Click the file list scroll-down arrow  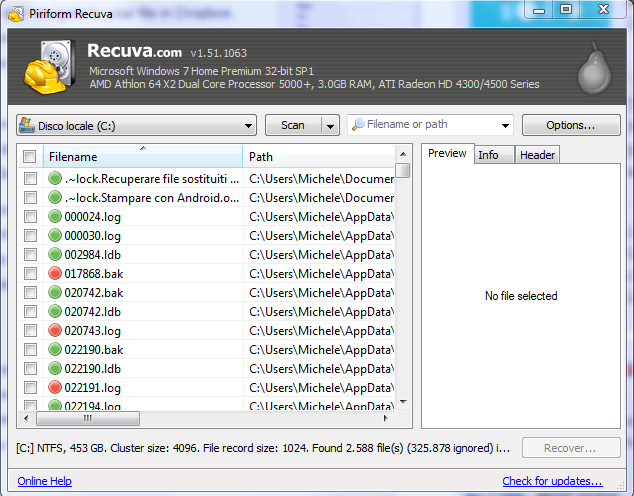403,402
